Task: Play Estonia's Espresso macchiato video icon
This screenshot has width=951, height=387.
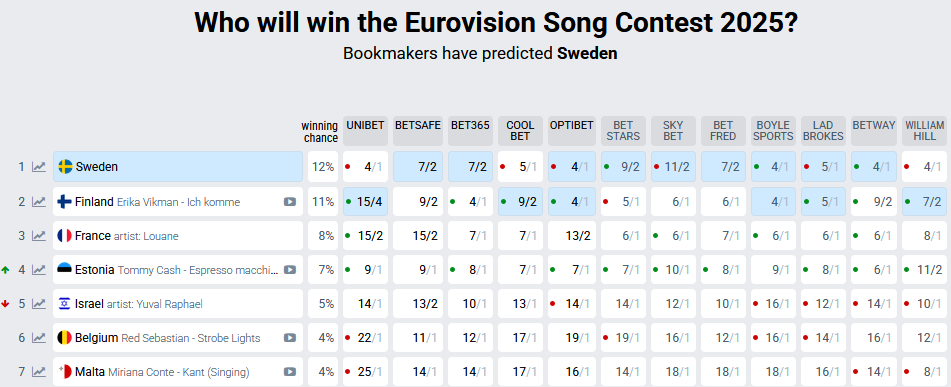Action: [x=290, y=270]
